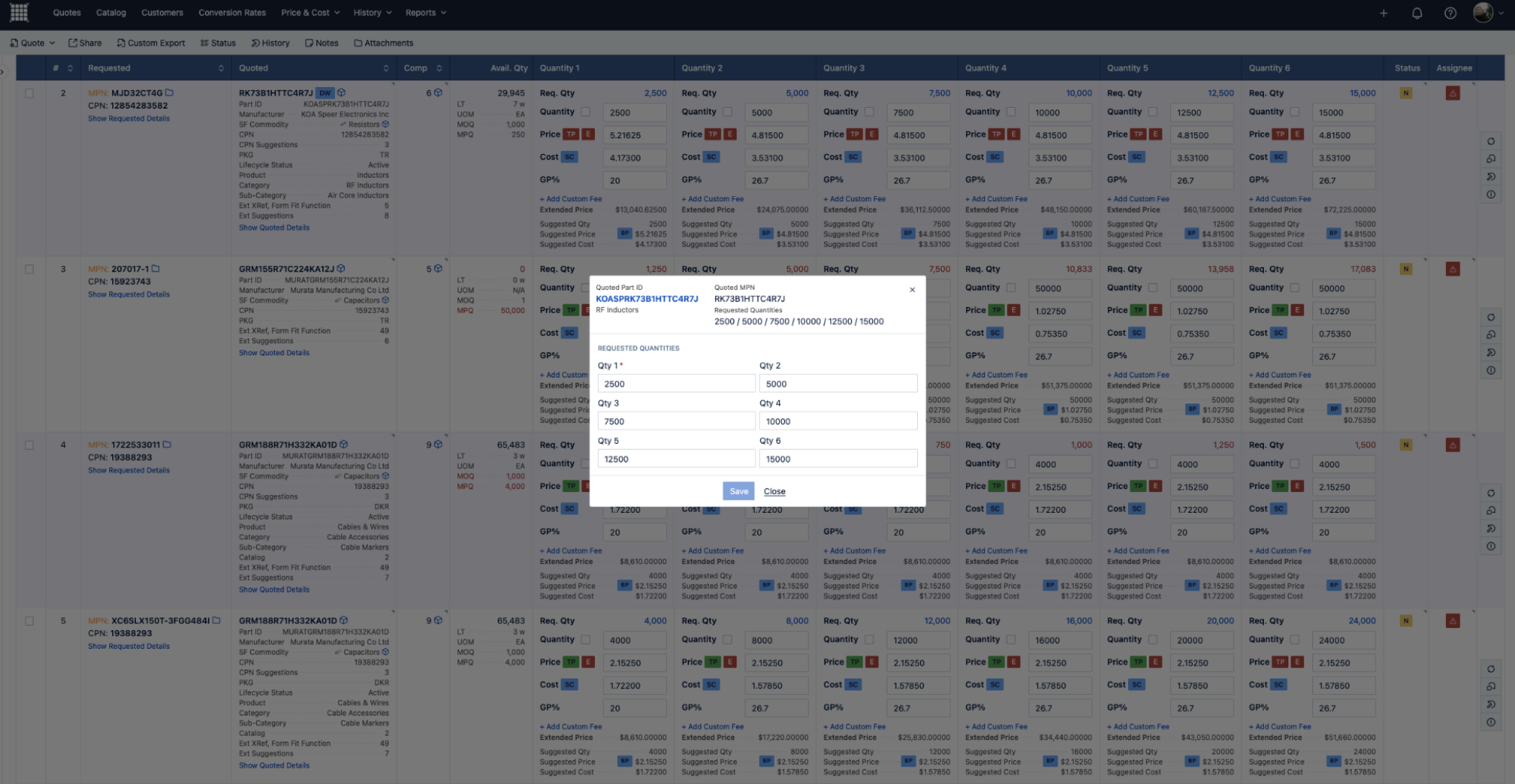The height and width of the screenshot is (784, 1515).
Task: Click Show Requested Details for MJD32CT4G
Action: (x=128, y=118)
